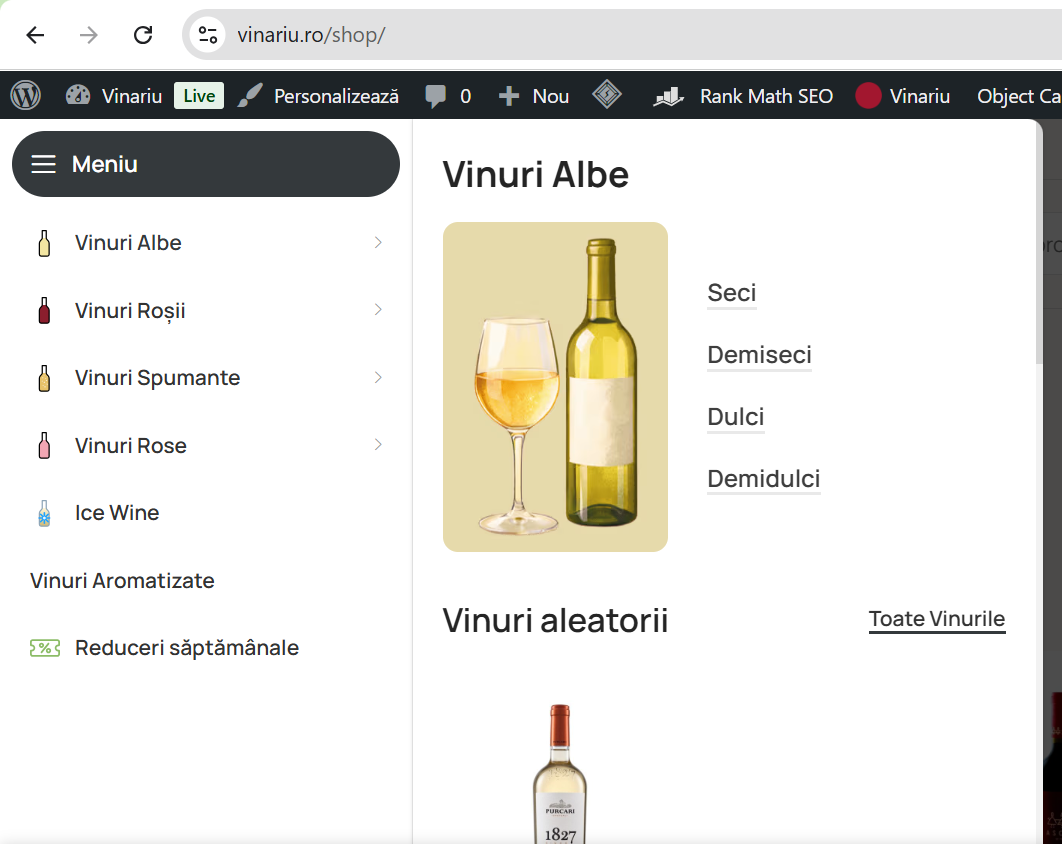Click the browser back arrow
This screenshot has width=1062, height=854.
tap(35, 35)
